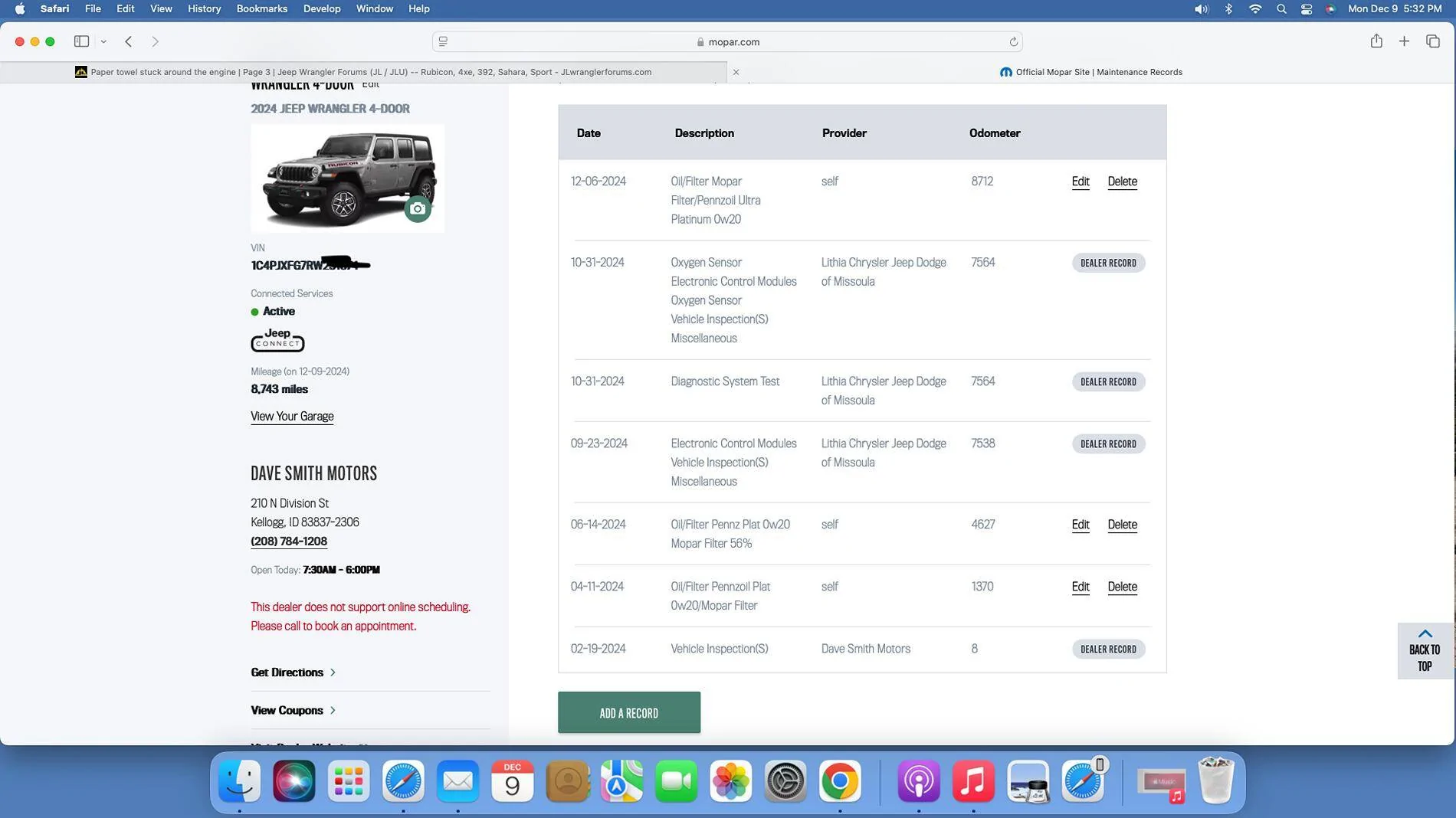Open Mail from the Dock
This screenshot has height=818, width=1456.
458,781
